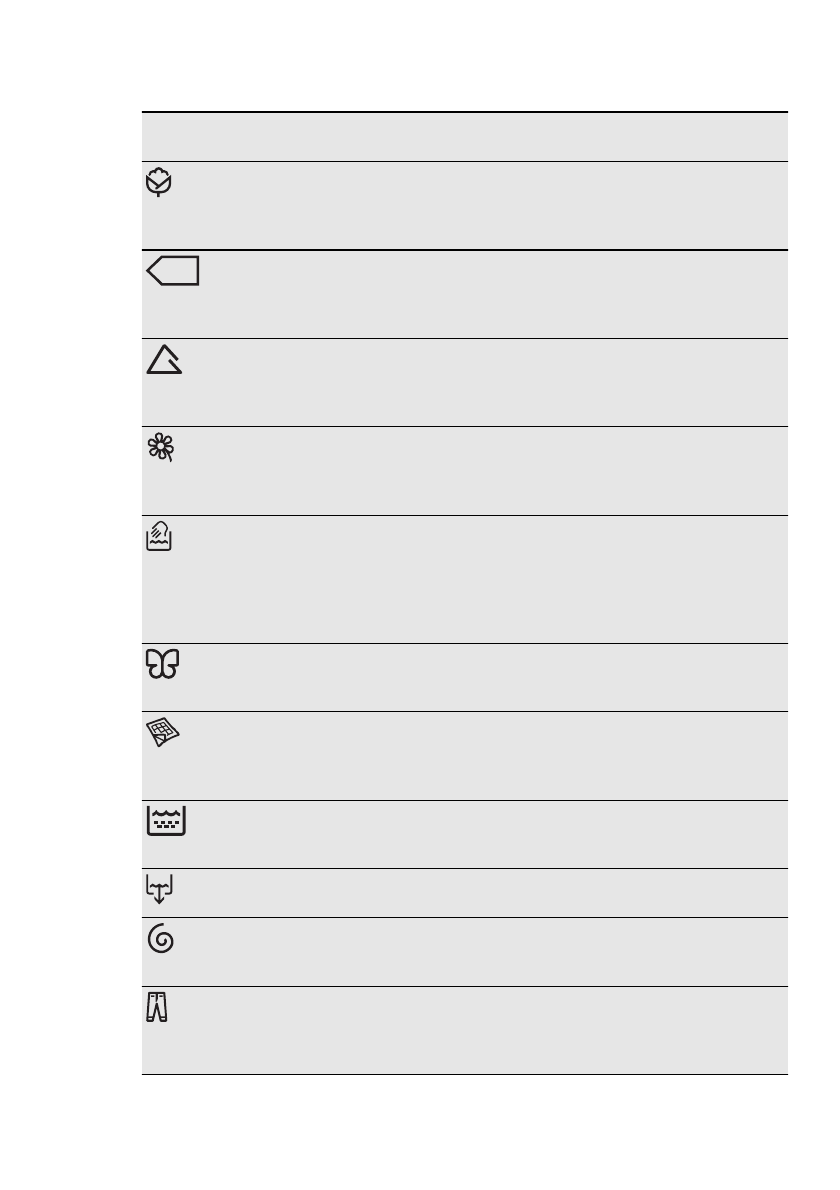Click blank row area next to butterfly

480,677
